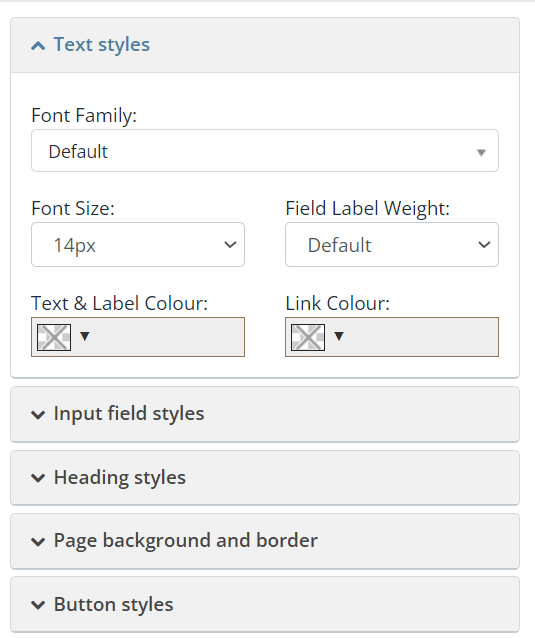The width and height of the screenshot is (535, 638).
Task: Click the up chevron beside Text styles
Action: coord(38,46)
